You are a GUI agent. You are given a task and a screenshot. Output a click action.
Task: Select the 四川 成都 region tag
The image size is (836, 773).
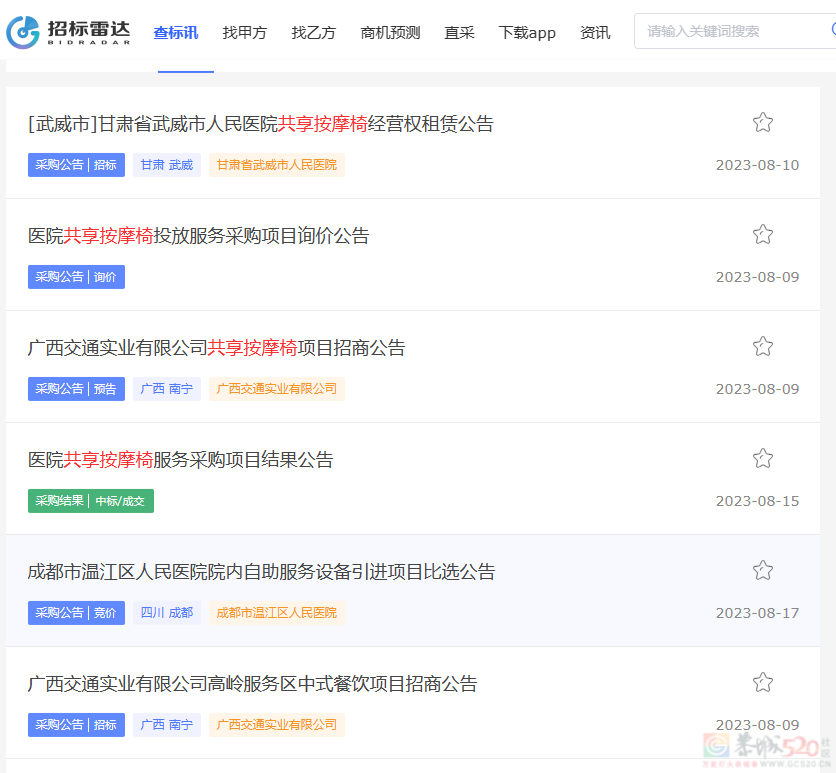[167, 613]
